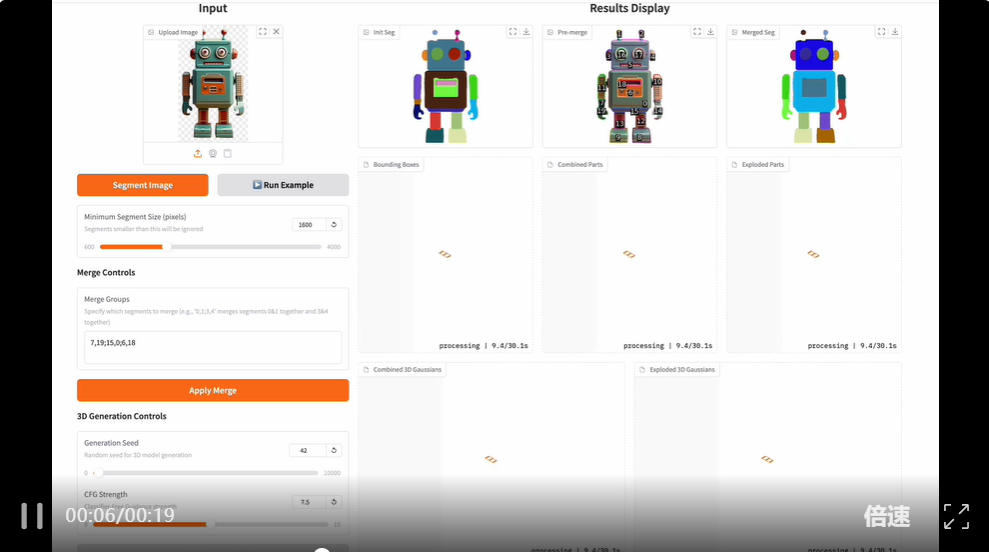Click the upload file icon under the robot image
The height and width of the screenshot is (552, 989).
click(197, 153)
